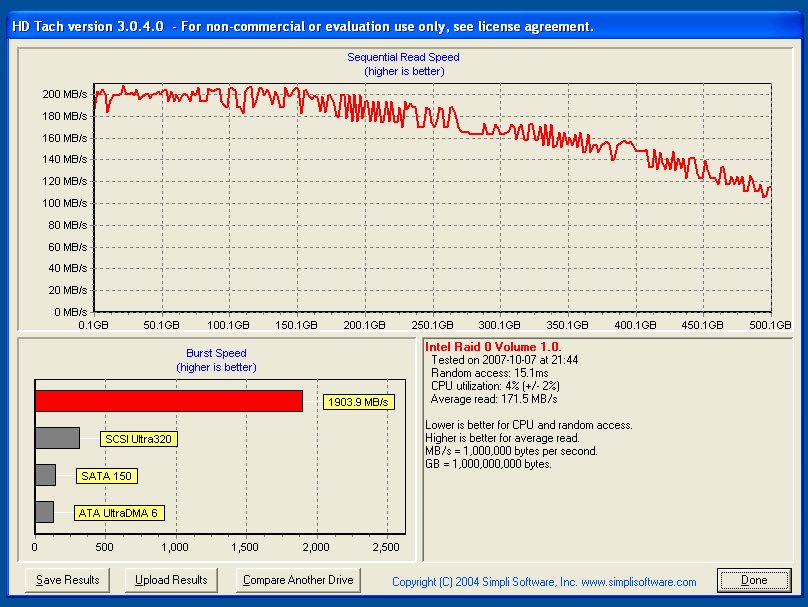Select the ATA UltraDMA 6 label
The image size is (808, 607).
pos(119,513)
